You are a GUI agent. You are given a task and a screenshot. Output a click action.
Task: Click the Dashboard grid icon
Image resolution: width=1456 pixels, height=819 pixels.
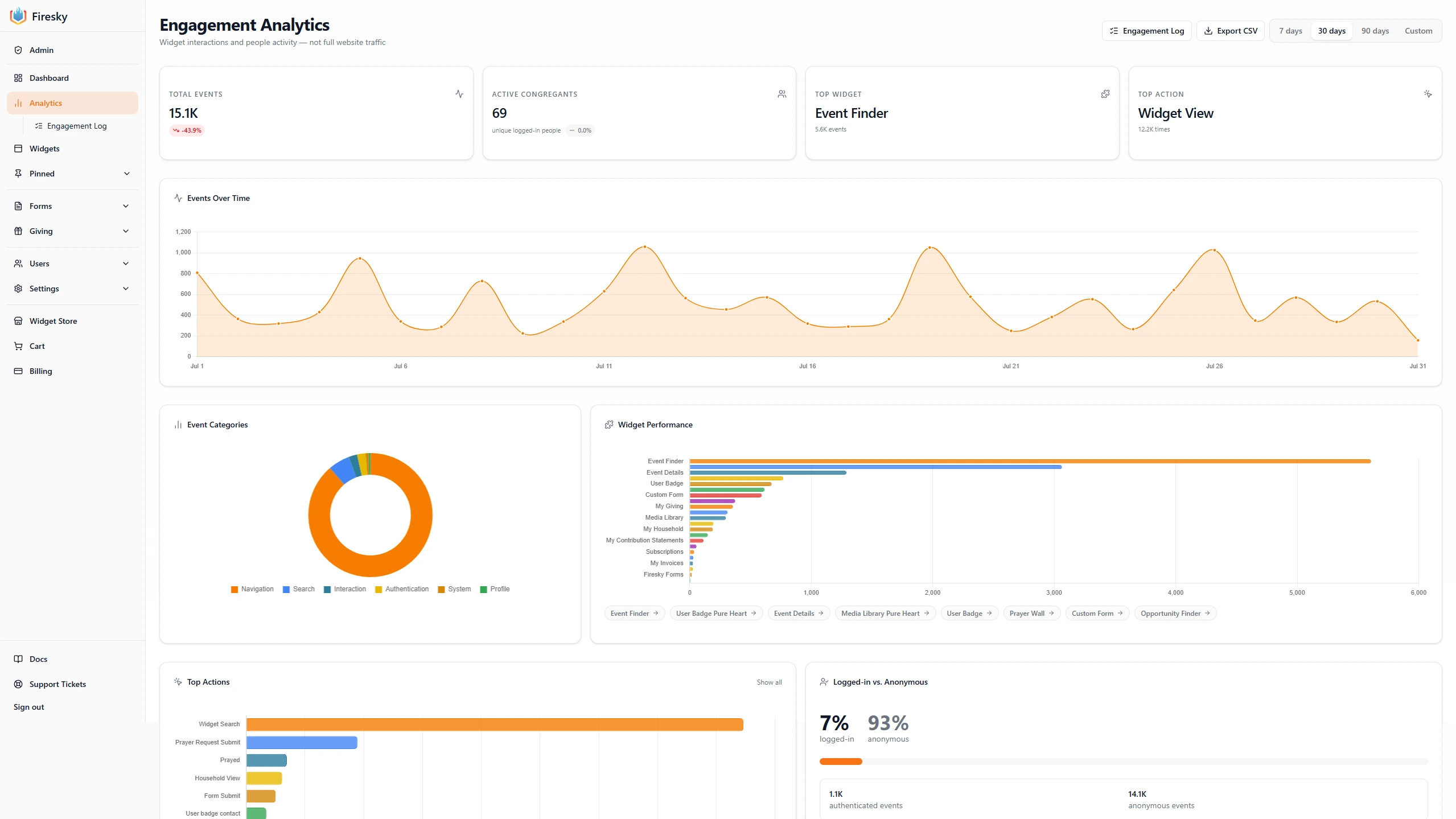(18, 78)
